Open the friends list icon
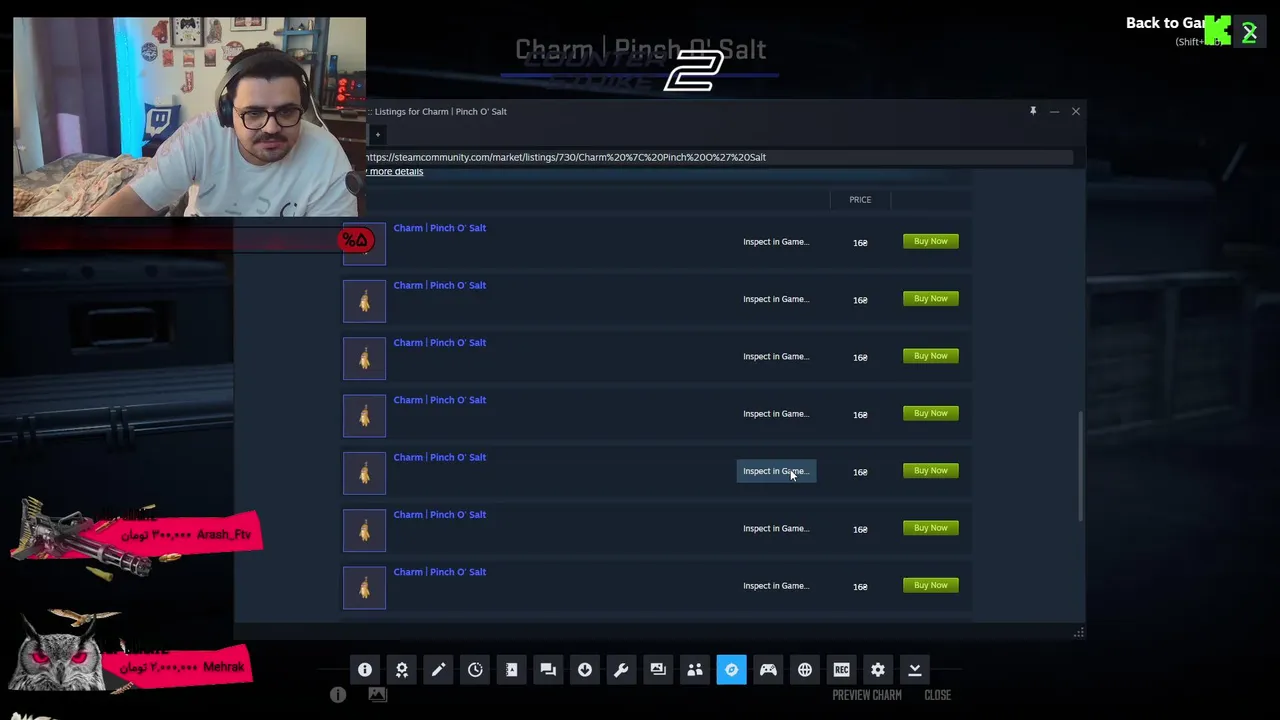The height and width of the screenshot is (720, 1280). tap(695, 670)
